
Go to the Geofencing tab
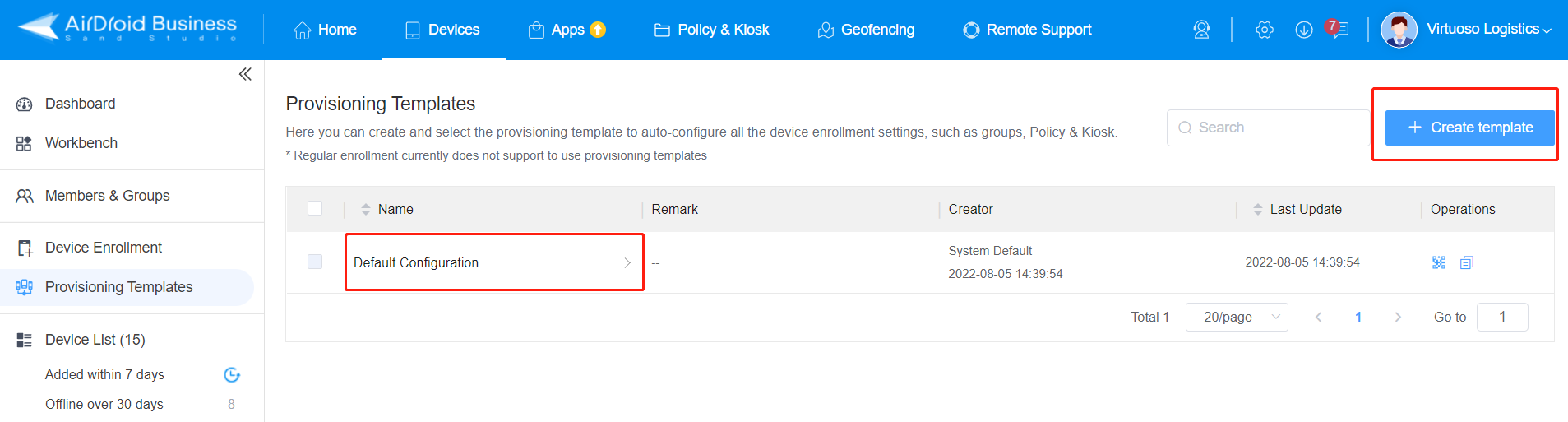[x=865, y=30]
